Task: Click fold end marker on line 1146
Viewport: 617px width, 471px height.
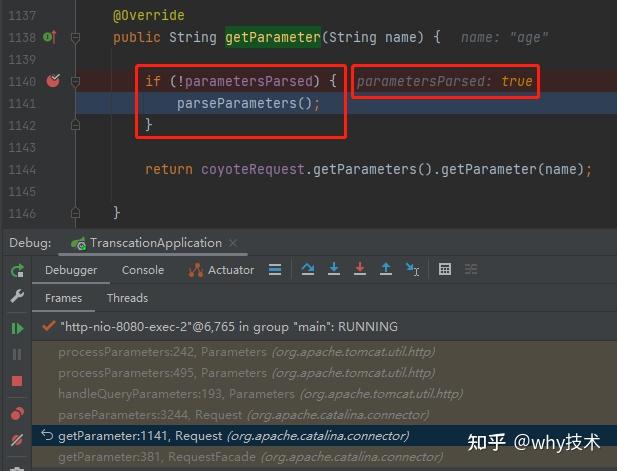Action: coord(75,213)
